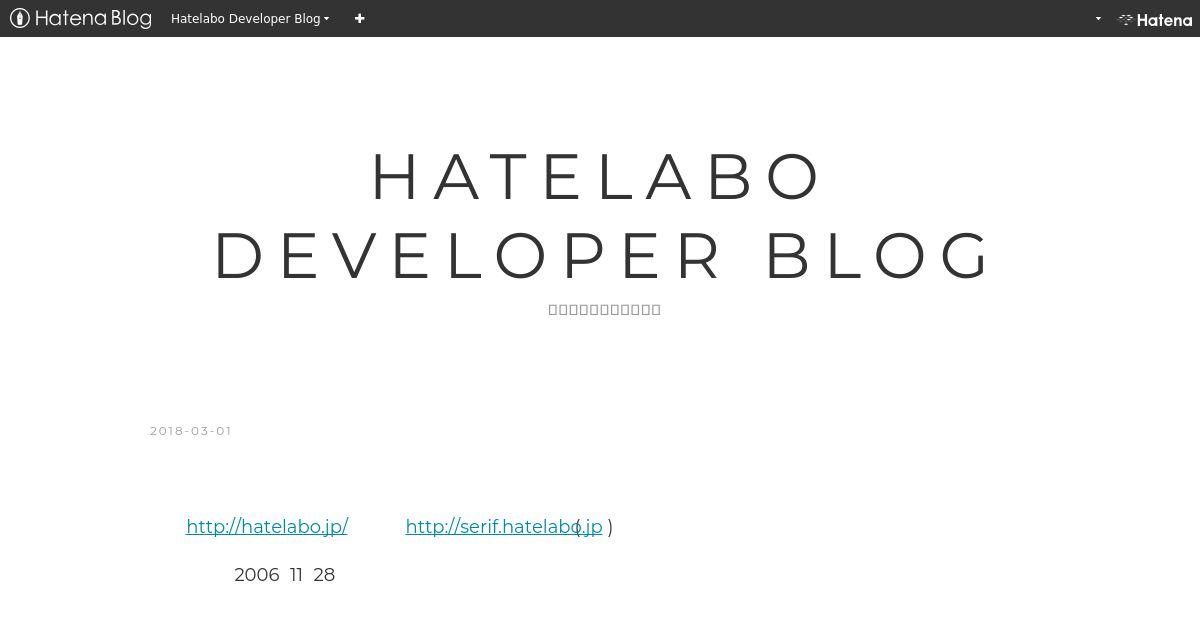This screenshot has height=630, width=1200.
Task: Select the blog subtitle text under the title
Action: [x=605, y=309]
